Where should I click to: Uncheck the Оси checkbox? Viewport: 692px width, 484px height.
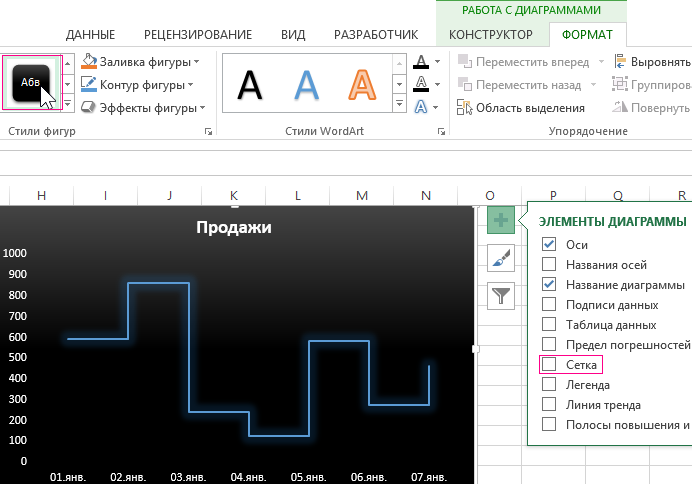tap(549, 244)
